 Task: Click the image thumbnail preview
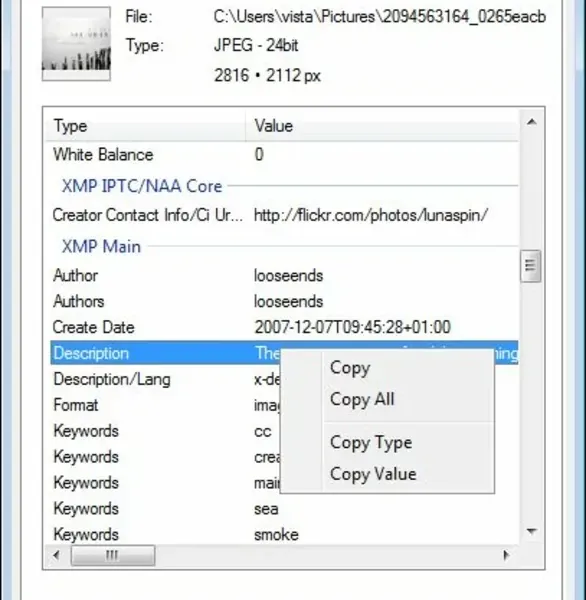[76, 44]
